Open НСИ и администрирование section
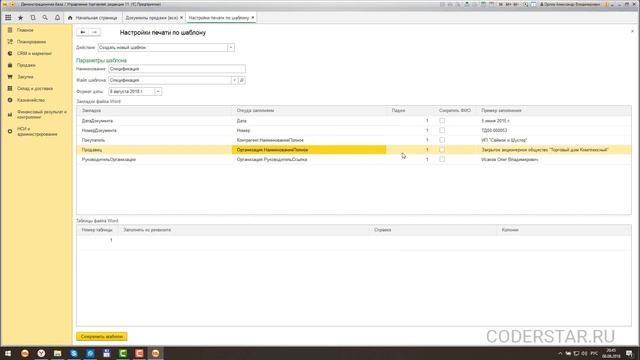Image resolution: width=640 pixels, height=360 pixels. coord(37,131)
